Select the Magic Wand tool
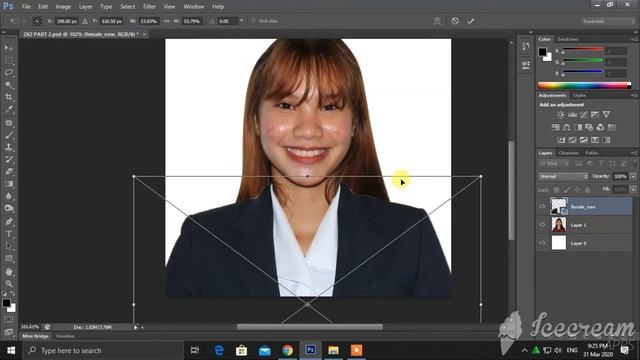This screenshot has height=360, width=640. coord(9,85)
